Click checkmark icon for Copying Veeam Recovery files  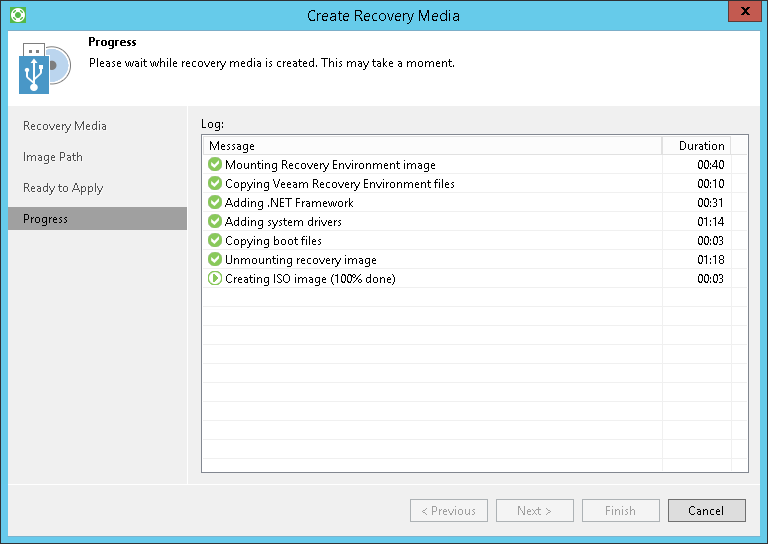[214, 184]
